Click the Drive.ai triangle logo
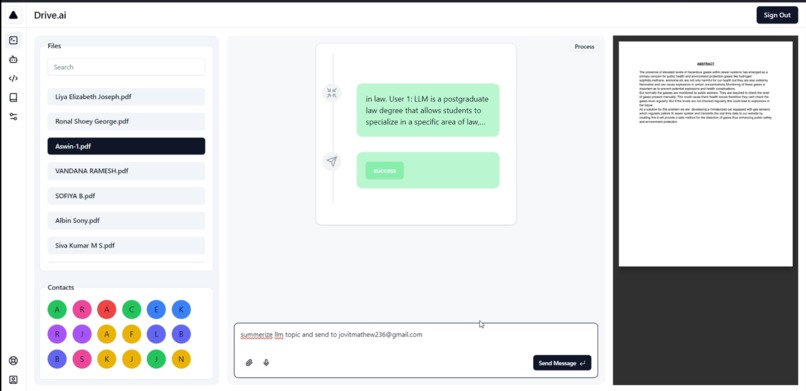Image resolution: width=806 pixels, height=391 pixels. (13, 15)
